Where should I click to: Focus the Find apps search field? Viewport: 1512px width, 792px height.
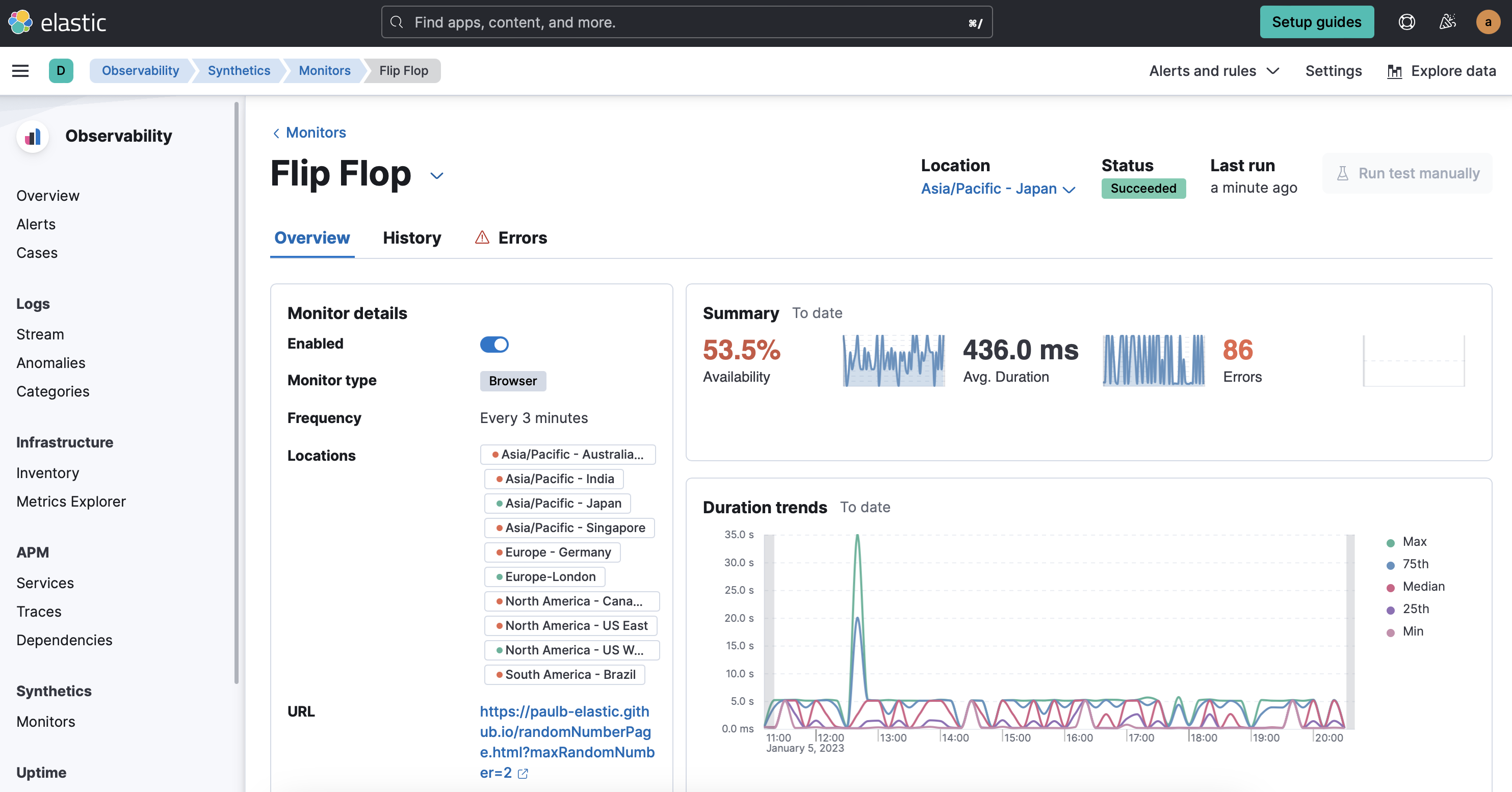[x=687, y=22]
